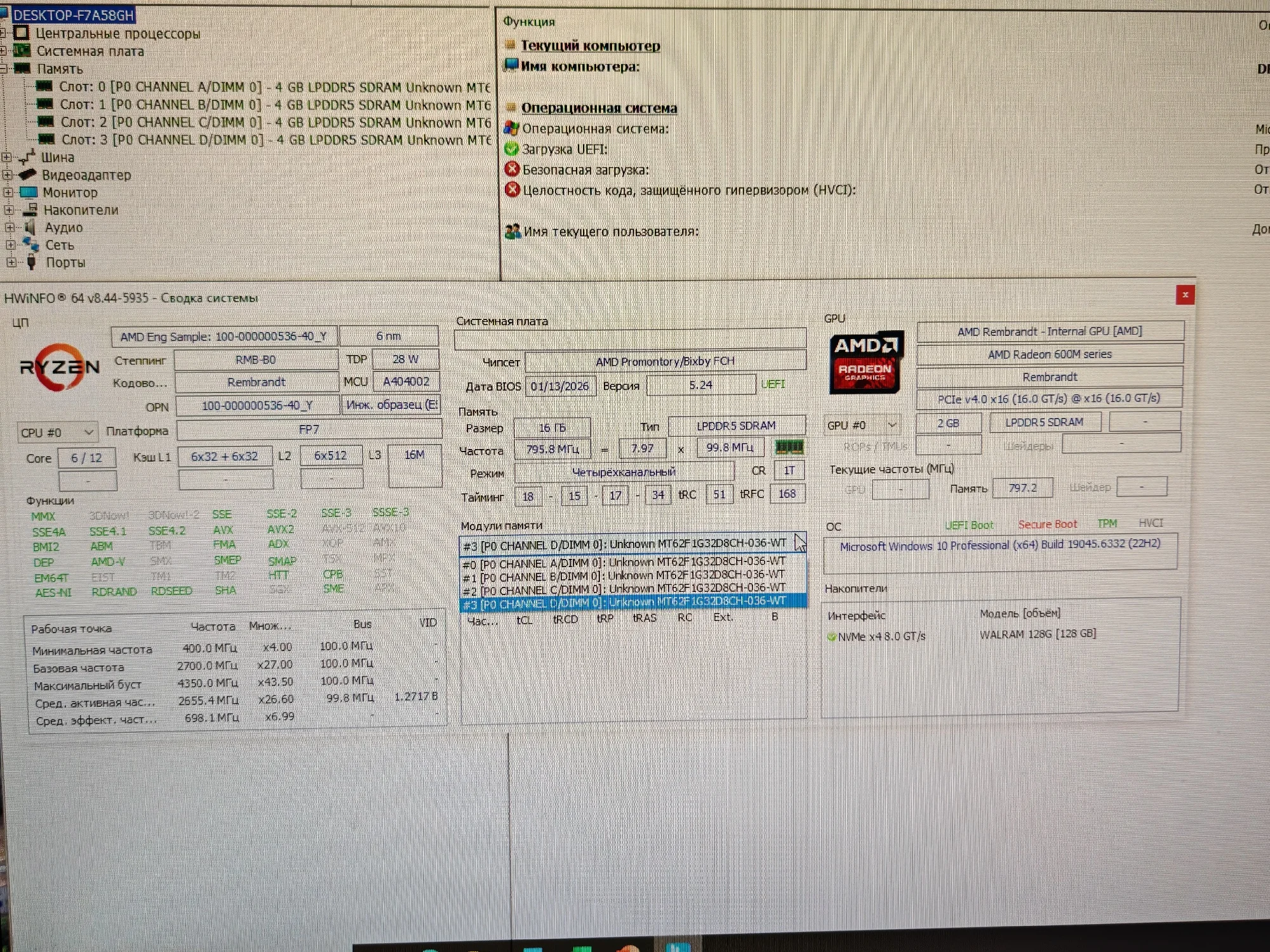Open the Текущий компьютер link
The image size is (1270, 952).
tap(591, 46)
